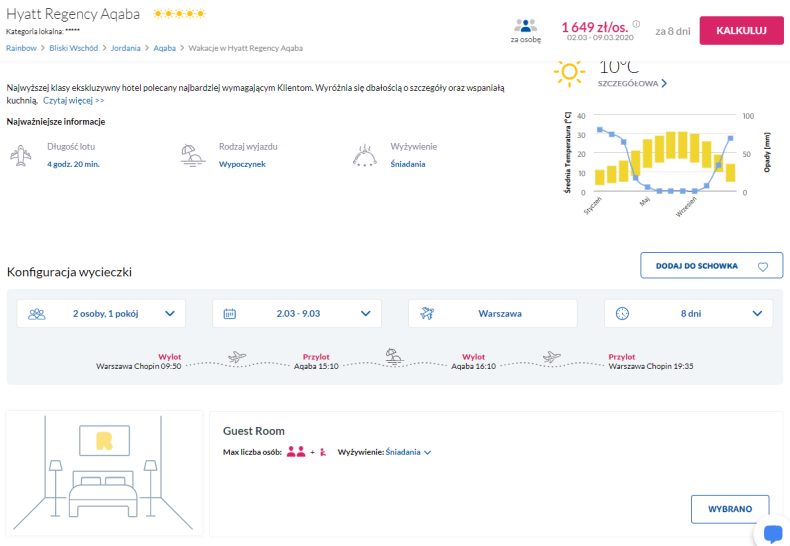
Task: Click Warszawa Chopin 19:35 arrival text
Action: 651,366
